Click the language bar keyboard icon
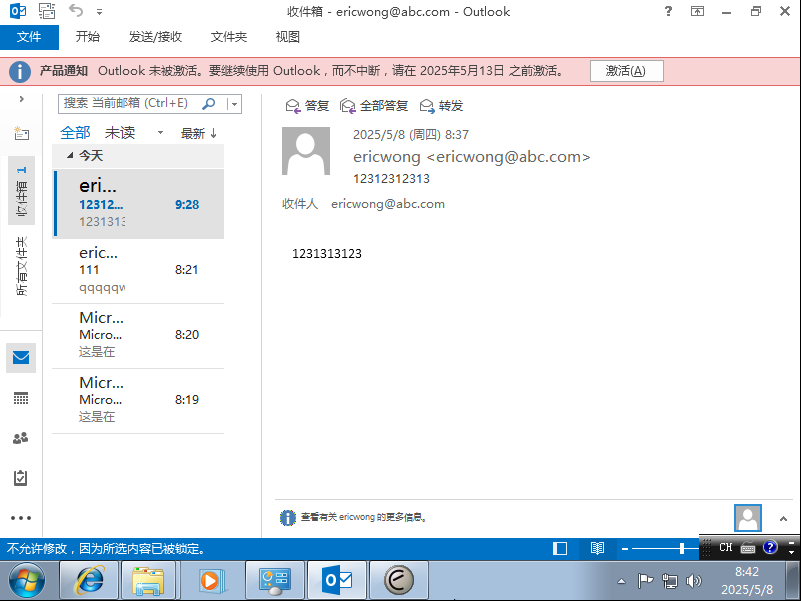Viewport: 801px width, 601px height. point(748,548)
